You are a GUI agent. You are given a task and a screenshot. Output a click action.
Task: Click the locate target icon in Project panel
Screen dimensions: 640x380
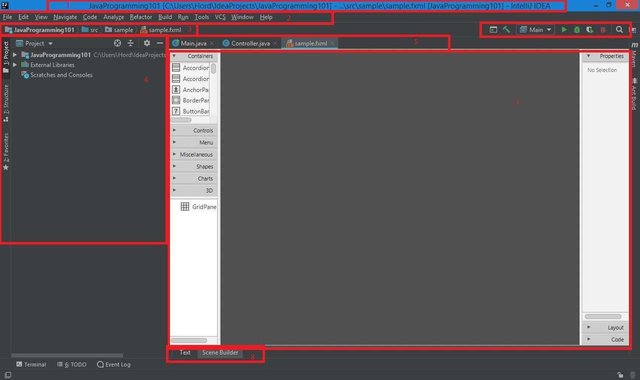coord(117,43)
